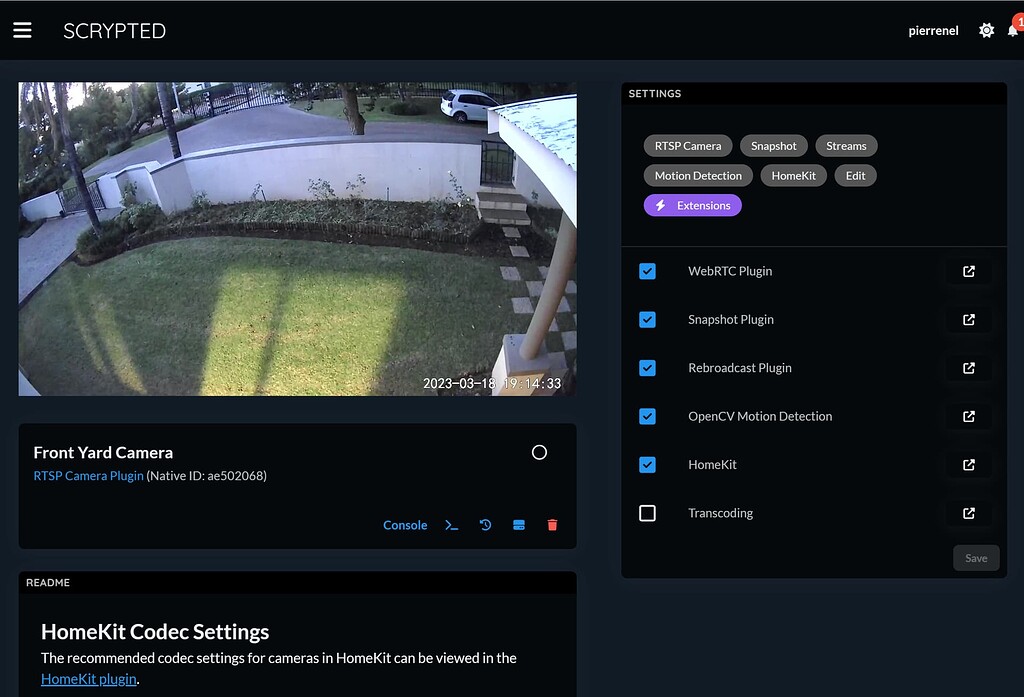The image size is (1024, 697).
Task: Click the notifications bell icon
Action: [x=1013, y=30]
